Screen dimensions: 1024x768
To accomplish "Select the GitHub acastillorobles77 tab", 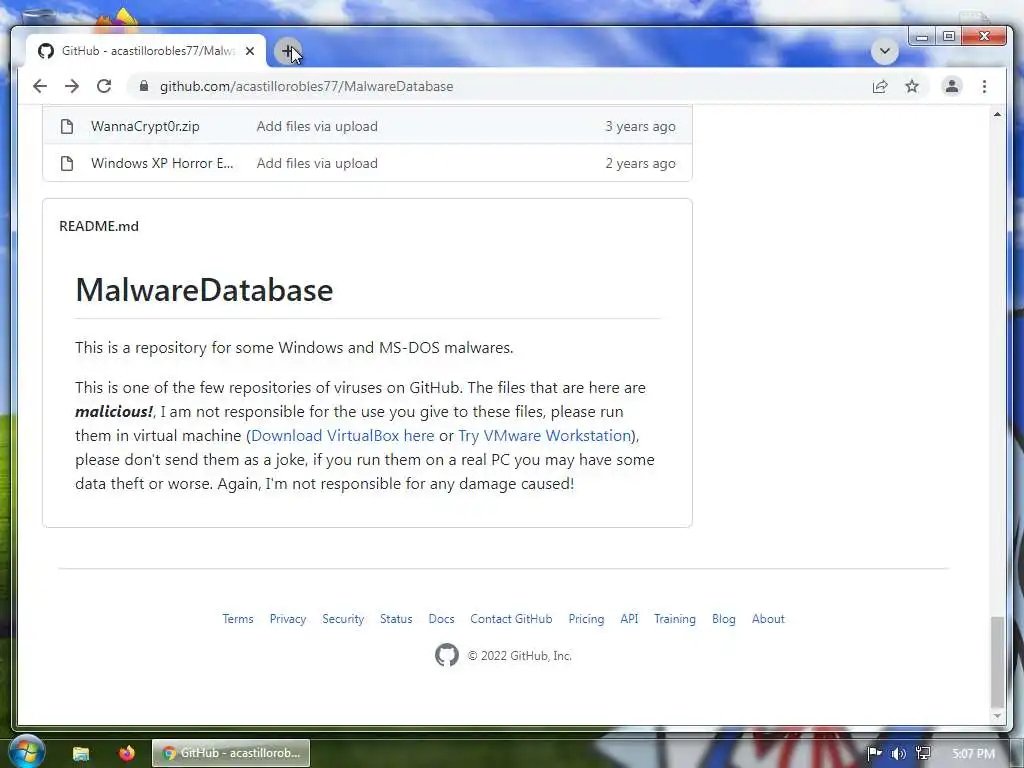I will [146, 51].
